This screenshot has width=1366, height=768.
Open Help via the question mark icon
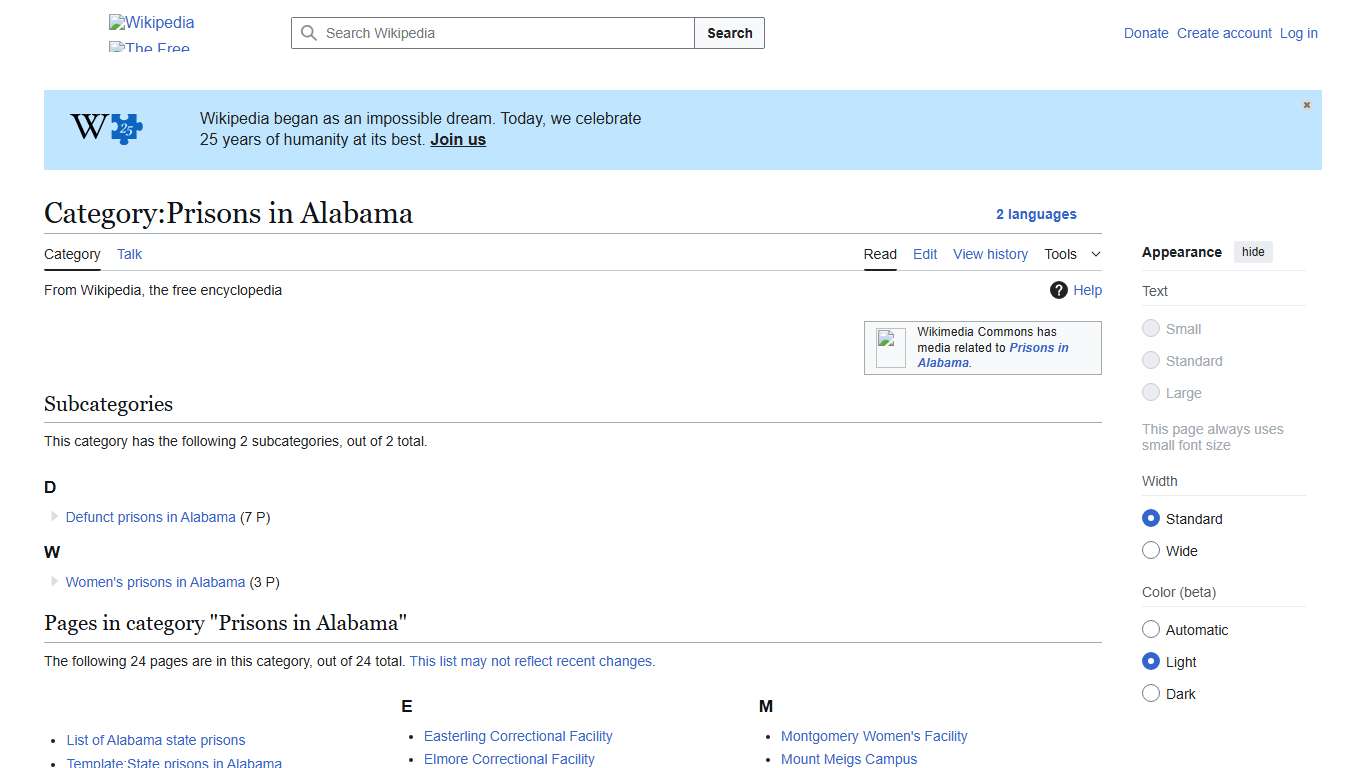coord(1058,290)
